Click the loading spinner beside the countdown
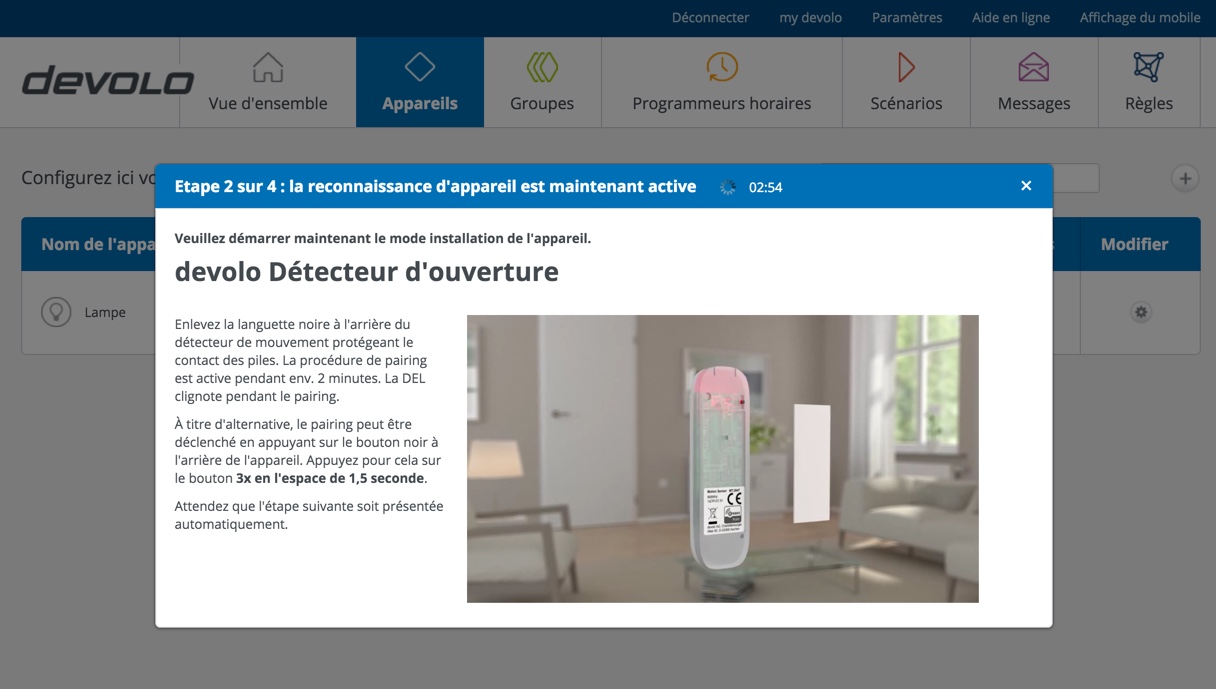1216x689 pixels. coord(728,187)
